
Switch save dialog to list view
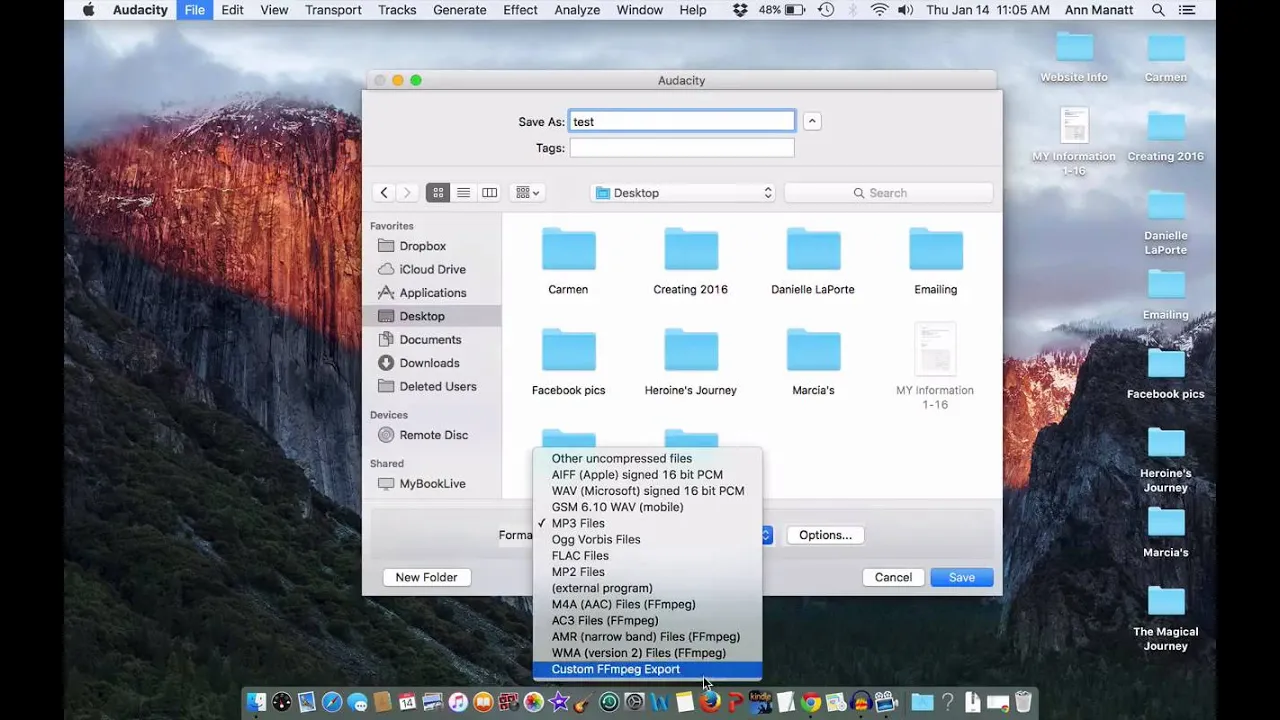[x=463, y=193]
